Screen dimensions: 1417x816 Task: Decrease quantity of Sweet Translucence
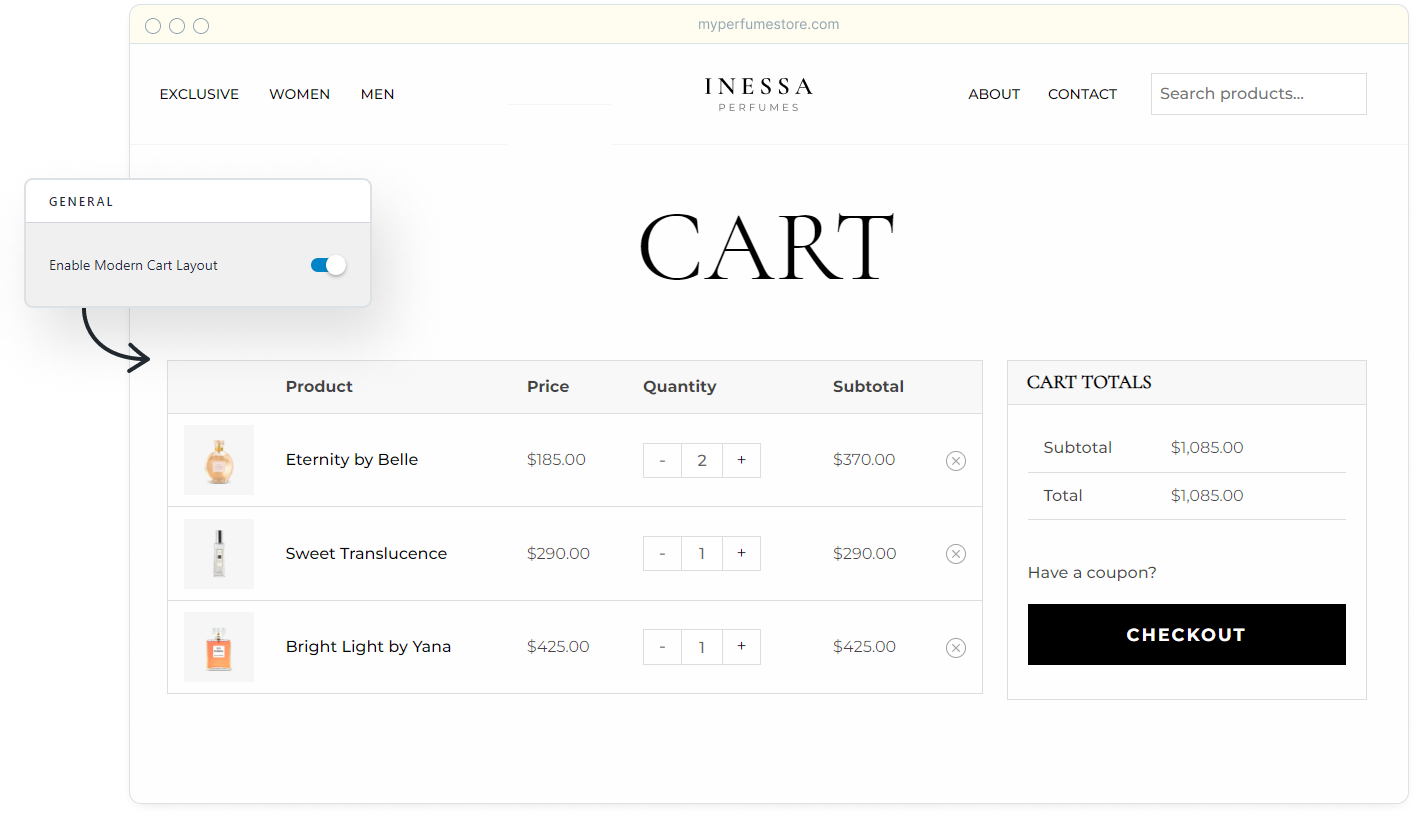pyautogui.click(x=662, y=553)
